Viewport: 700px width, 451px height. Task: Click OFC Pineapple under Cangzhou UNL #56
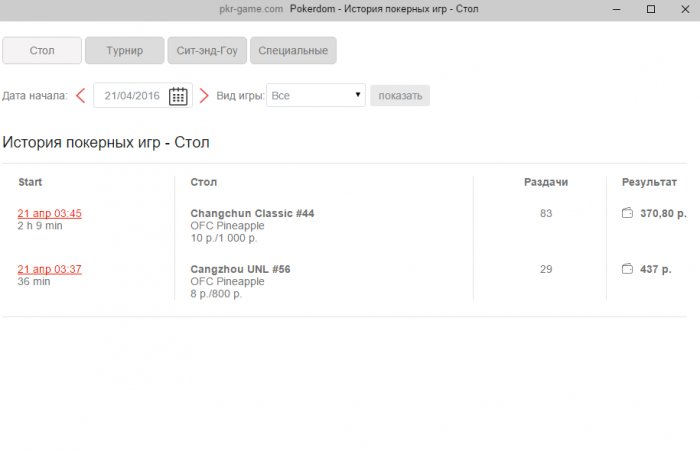click(227, 282)
